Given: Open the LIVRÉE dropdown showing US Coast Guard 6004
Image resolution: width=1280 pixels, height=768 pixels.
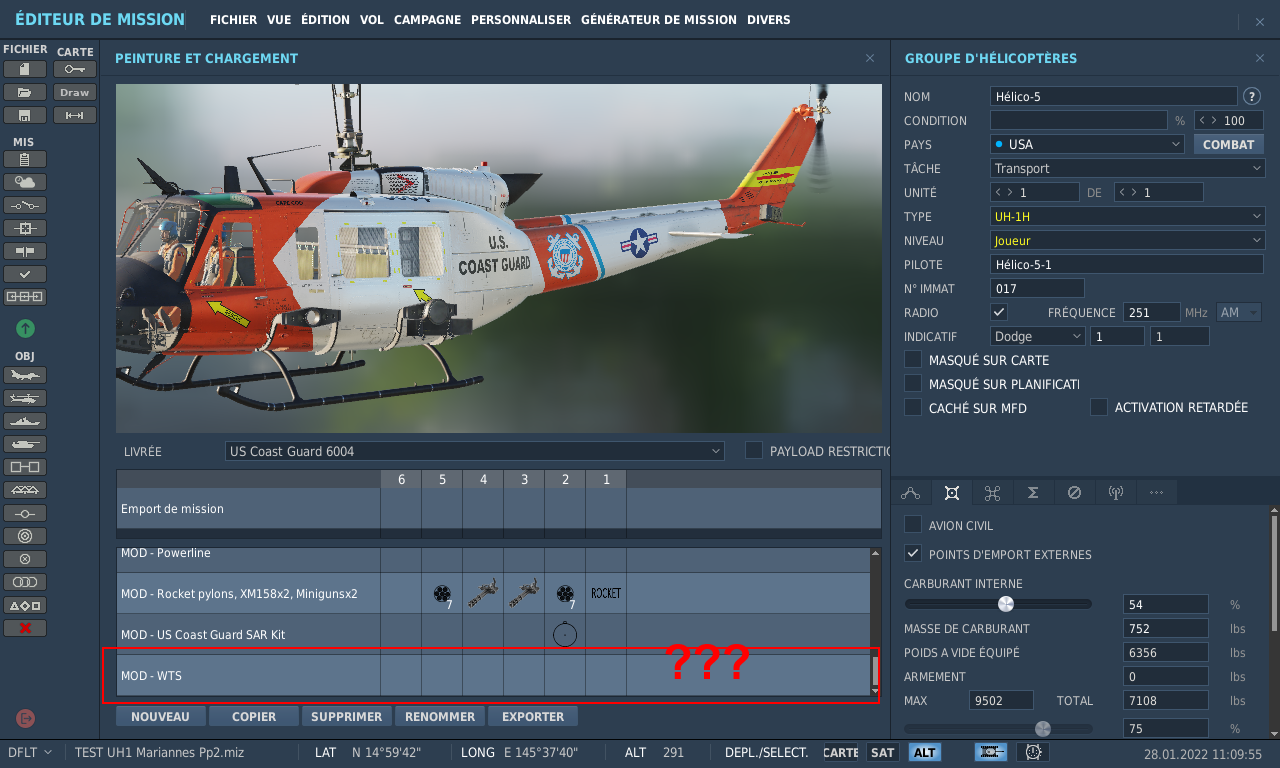Looking at the screenshot, I should pos(474,452).
